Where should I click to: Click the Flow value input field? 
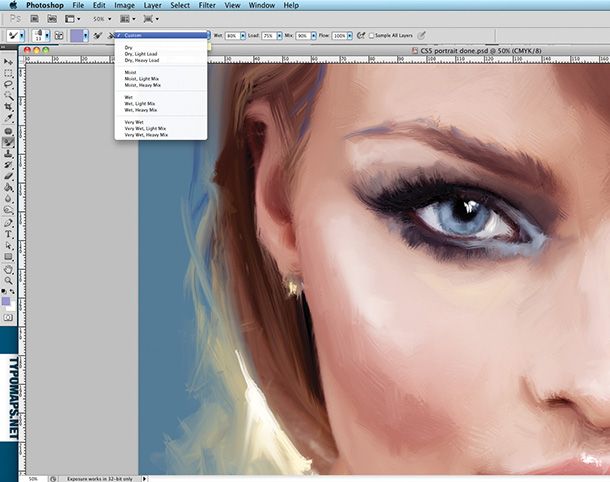tap(339, 36)
